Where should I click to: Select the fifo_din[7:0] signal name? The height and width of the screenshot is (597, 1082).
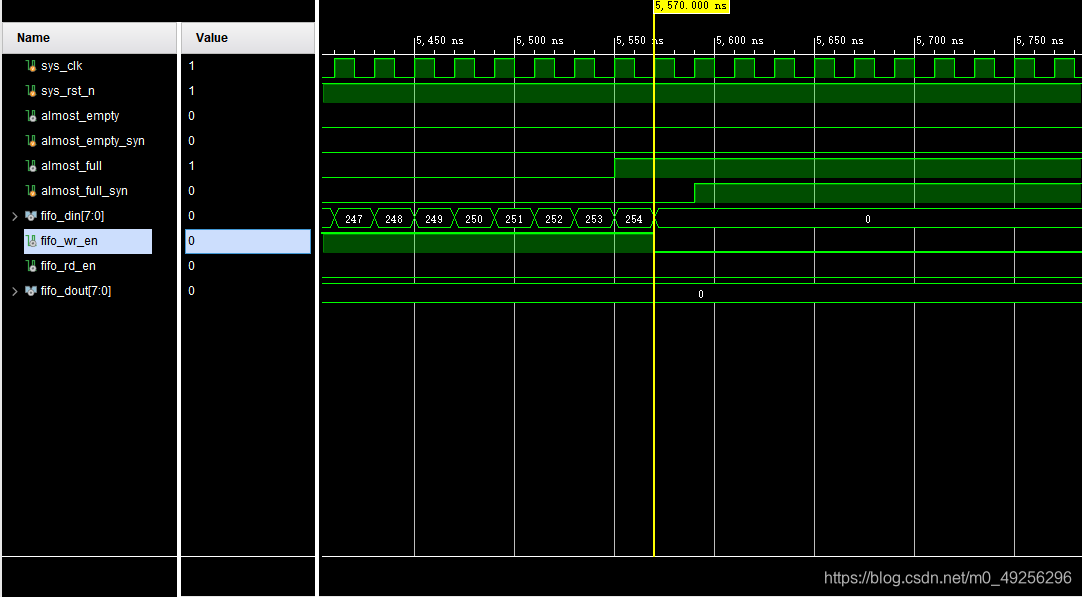(72, 216)
